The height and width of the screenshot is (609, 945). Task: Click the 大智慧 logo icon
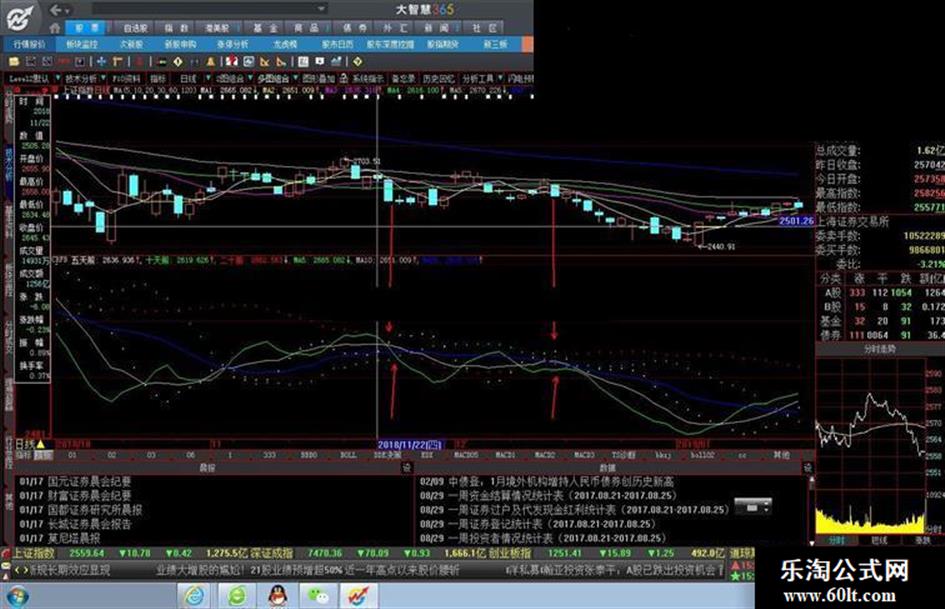tap(20, 17)
